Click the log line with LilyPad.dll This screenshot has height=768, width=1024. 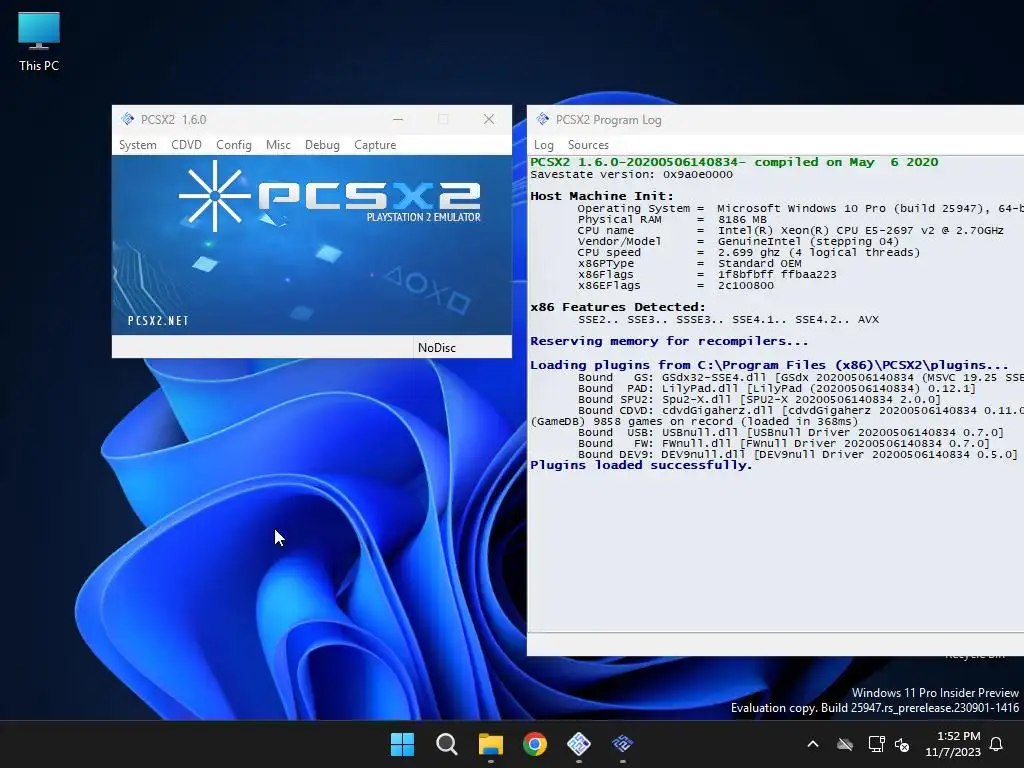click(776, 389)
